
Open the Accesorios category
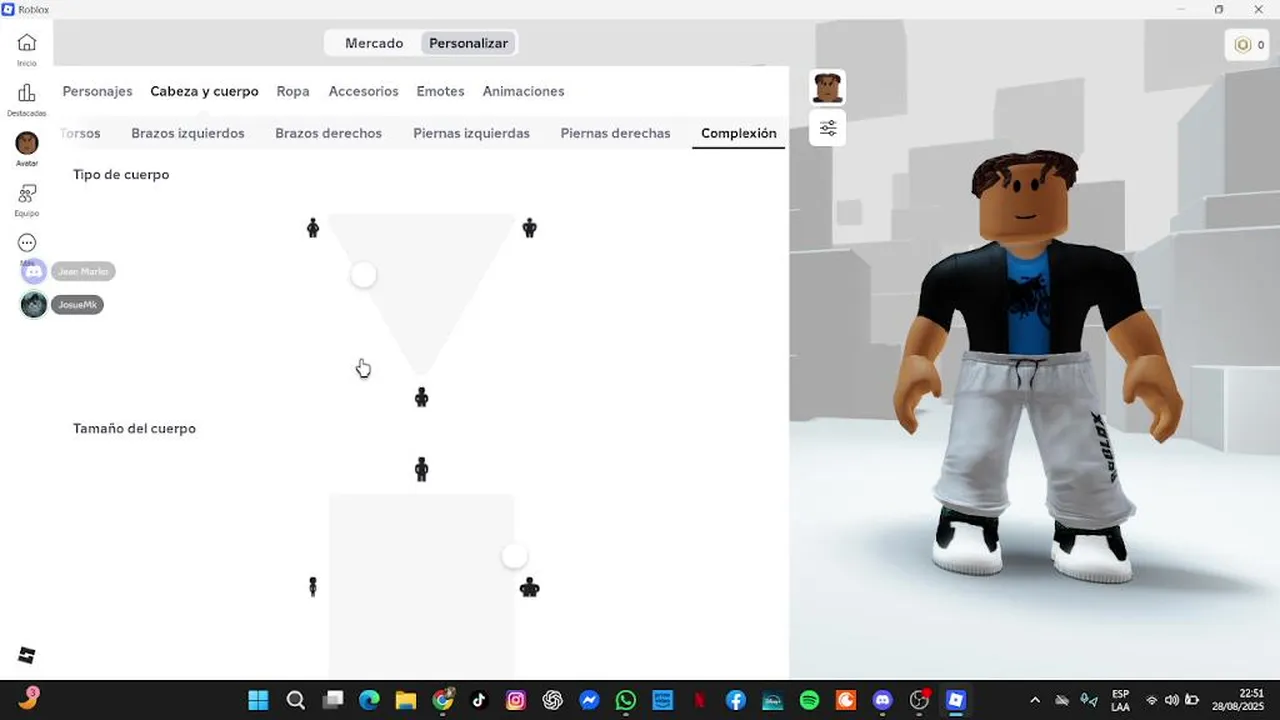click(x=364, y=91)
